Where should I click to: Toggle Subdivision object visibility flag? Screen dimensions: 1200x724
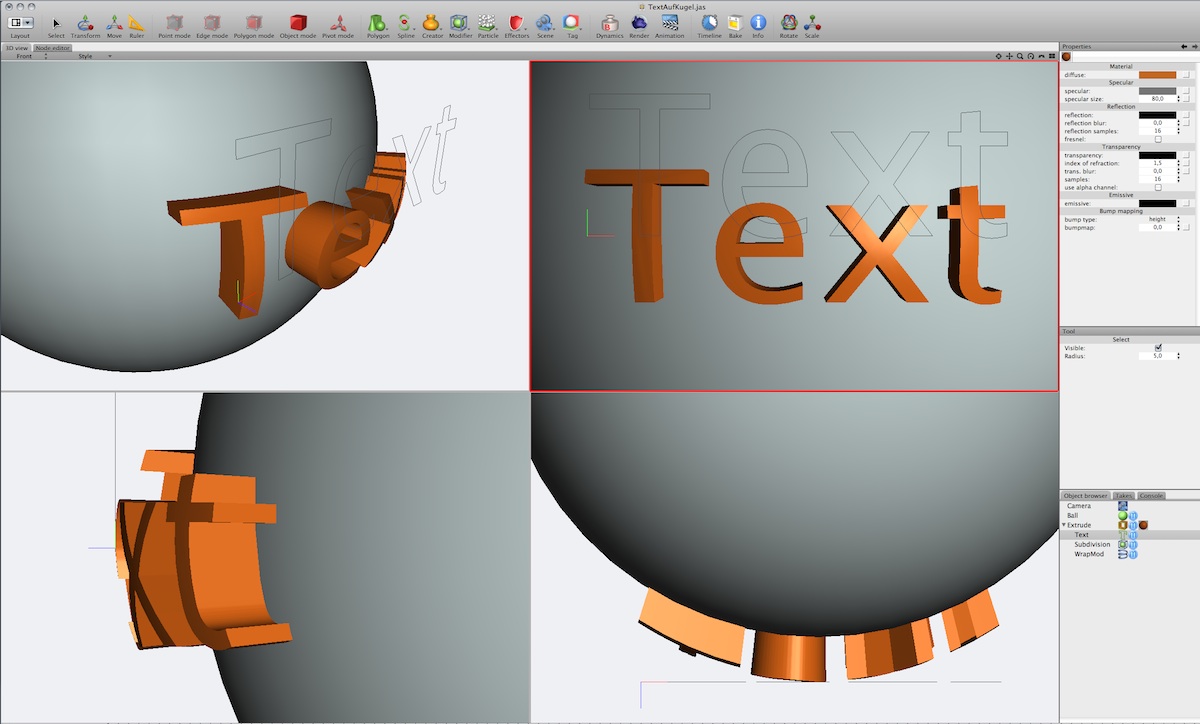pyautogui.click(x=1133, y=545)
